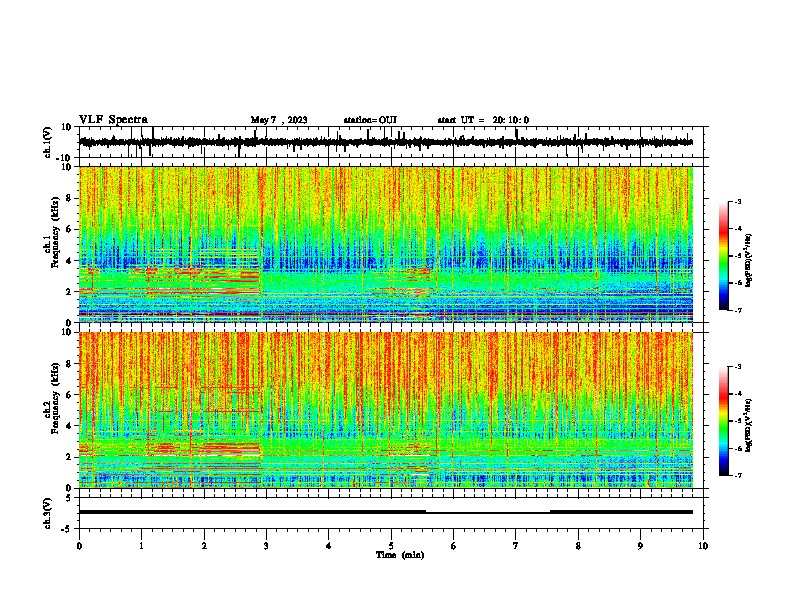
Task: Click the "3" tick on the time axis
Action: (x=266, y=546)
